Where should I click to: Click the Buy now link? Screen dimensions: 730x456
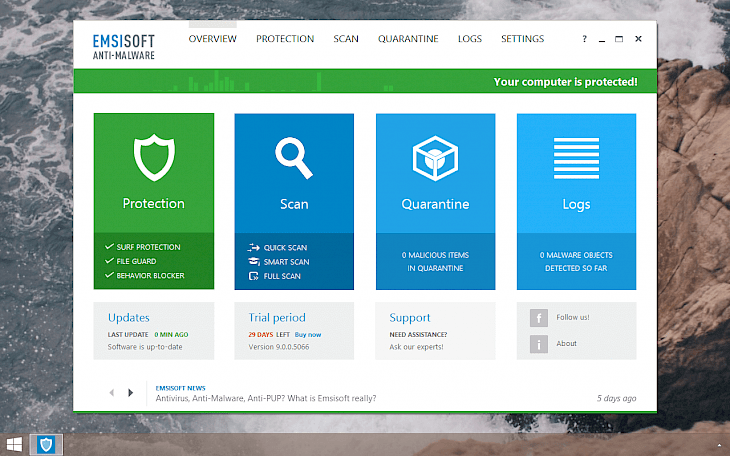(x=308, y=334)
